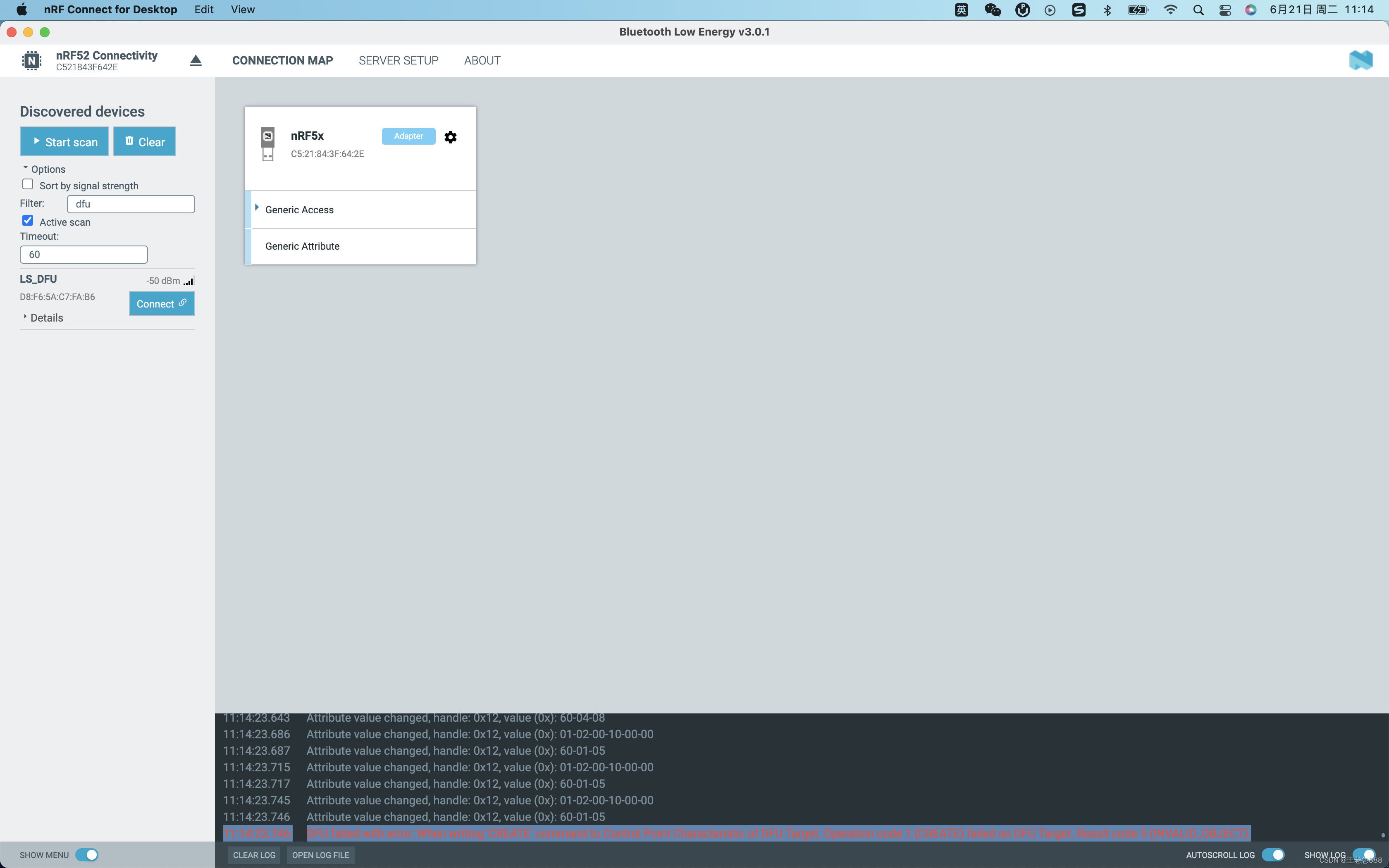This screenshot has width=1389, height=868.
Task: Click the date and time in menu bar
Action: pos(1321,10)
